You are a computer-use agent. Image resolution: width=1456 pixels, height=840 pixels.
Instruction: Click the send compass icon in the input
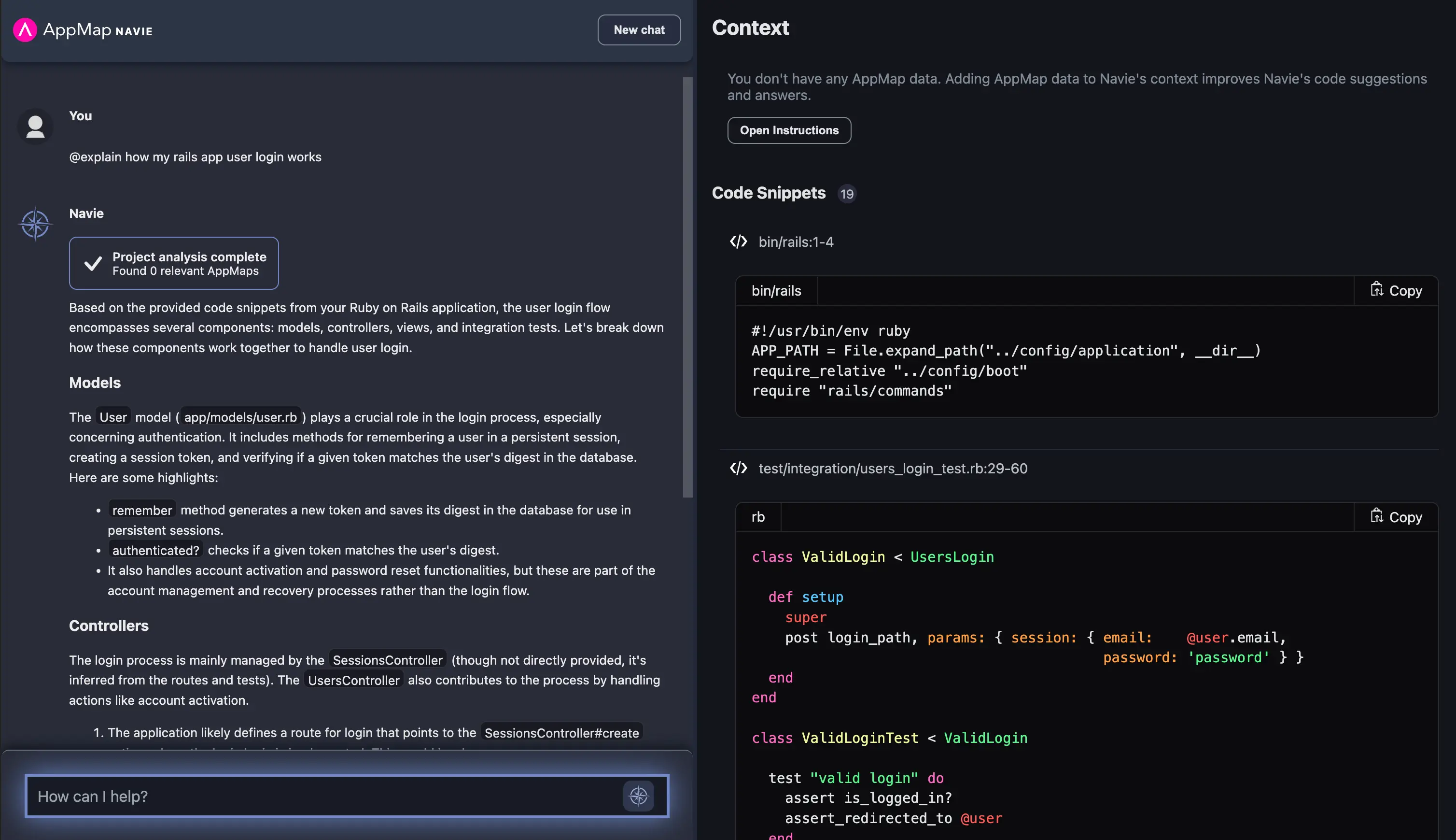point(638,796)
